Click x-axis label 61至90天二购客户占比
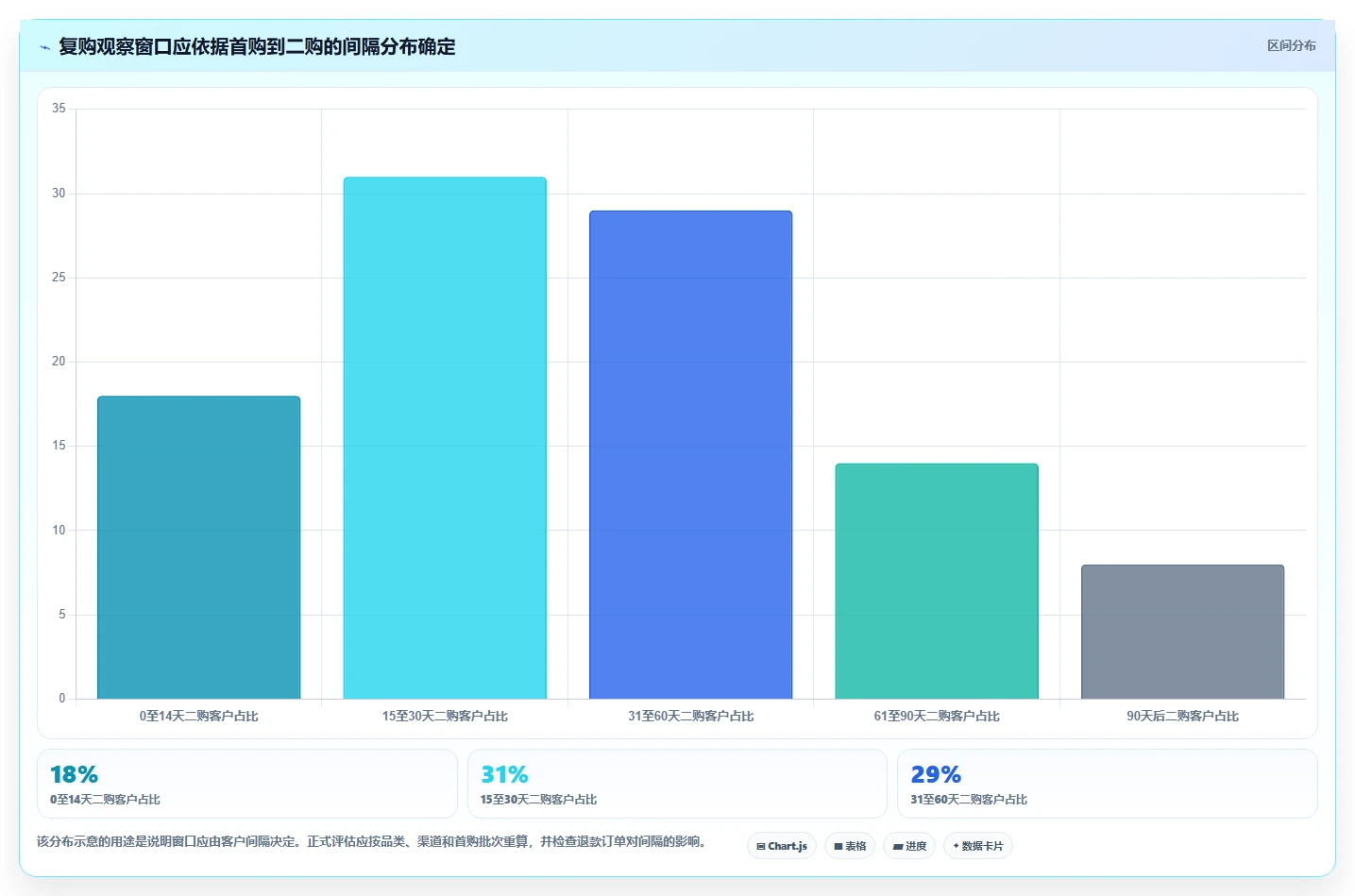The width and height of the screenshot is (1355, 896). [x=937, y=716]
